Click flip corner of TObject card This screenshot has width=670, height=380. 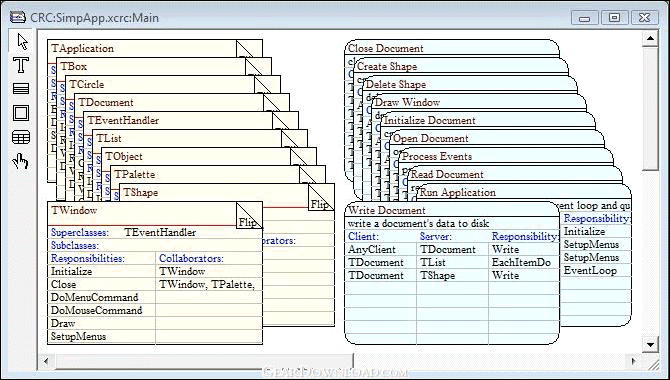303,156
